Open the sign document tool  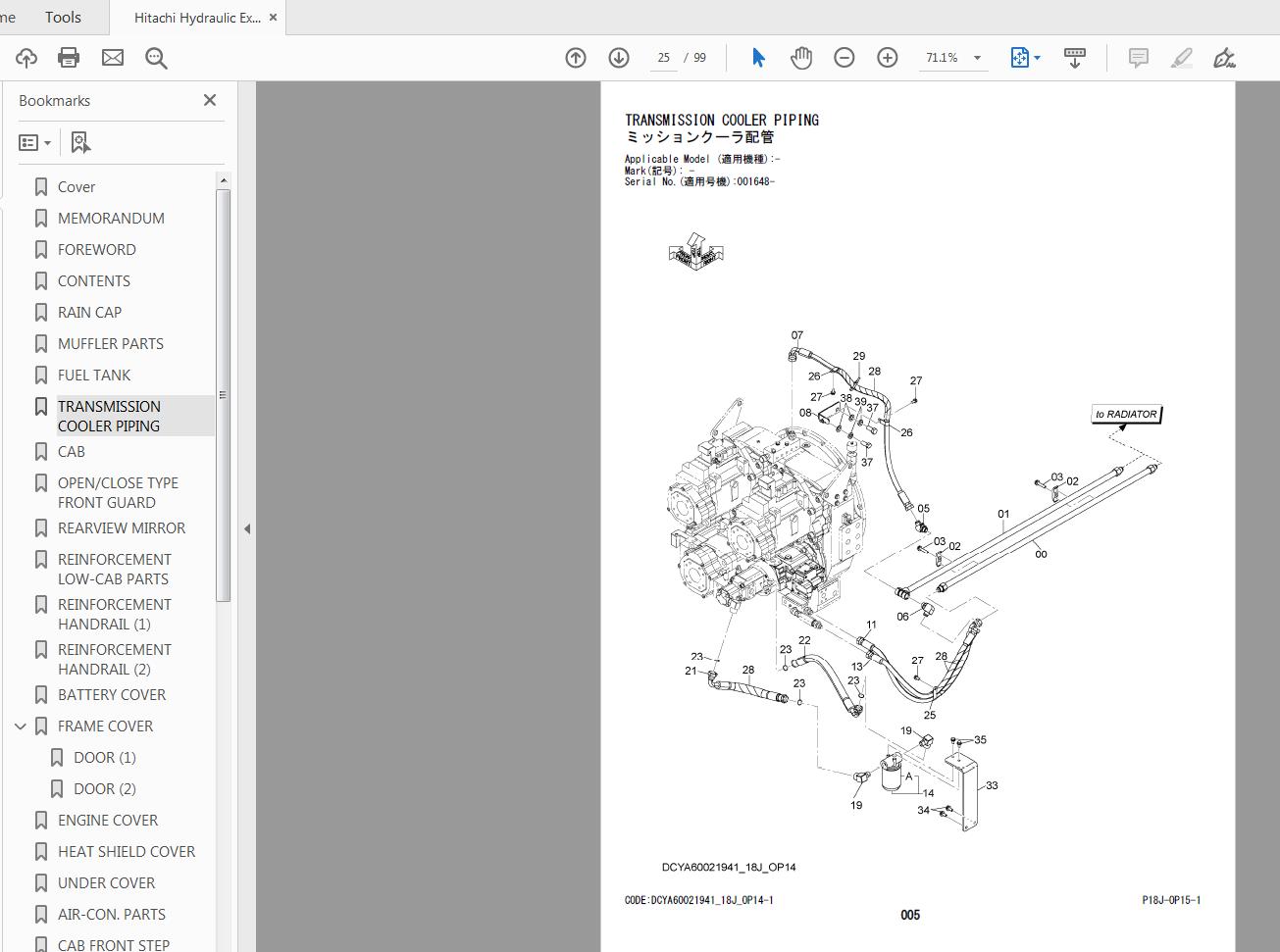1224,58
